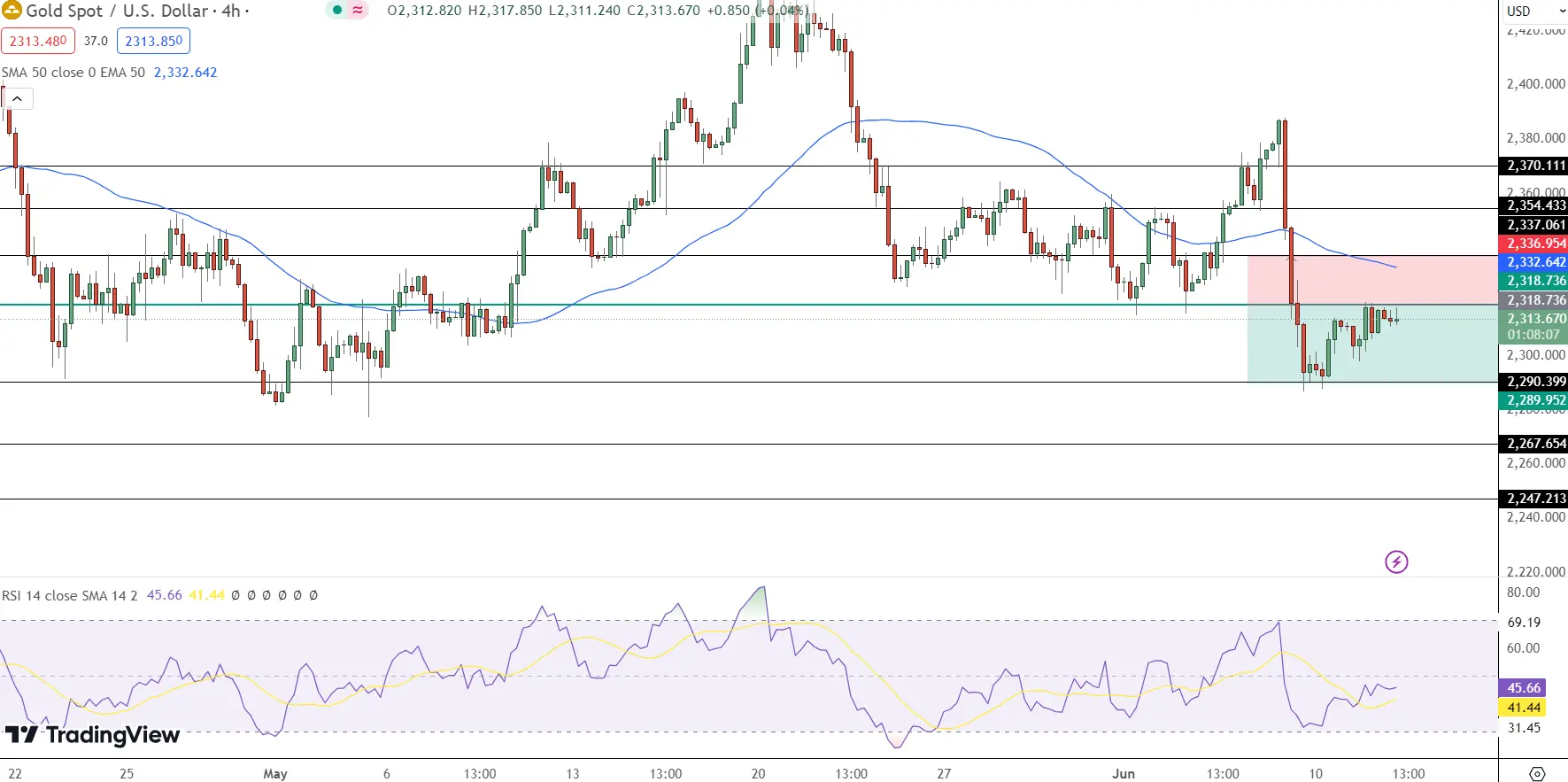
Task: Click the 2,354.433 price level label
Action: [x=1533, y=205]
